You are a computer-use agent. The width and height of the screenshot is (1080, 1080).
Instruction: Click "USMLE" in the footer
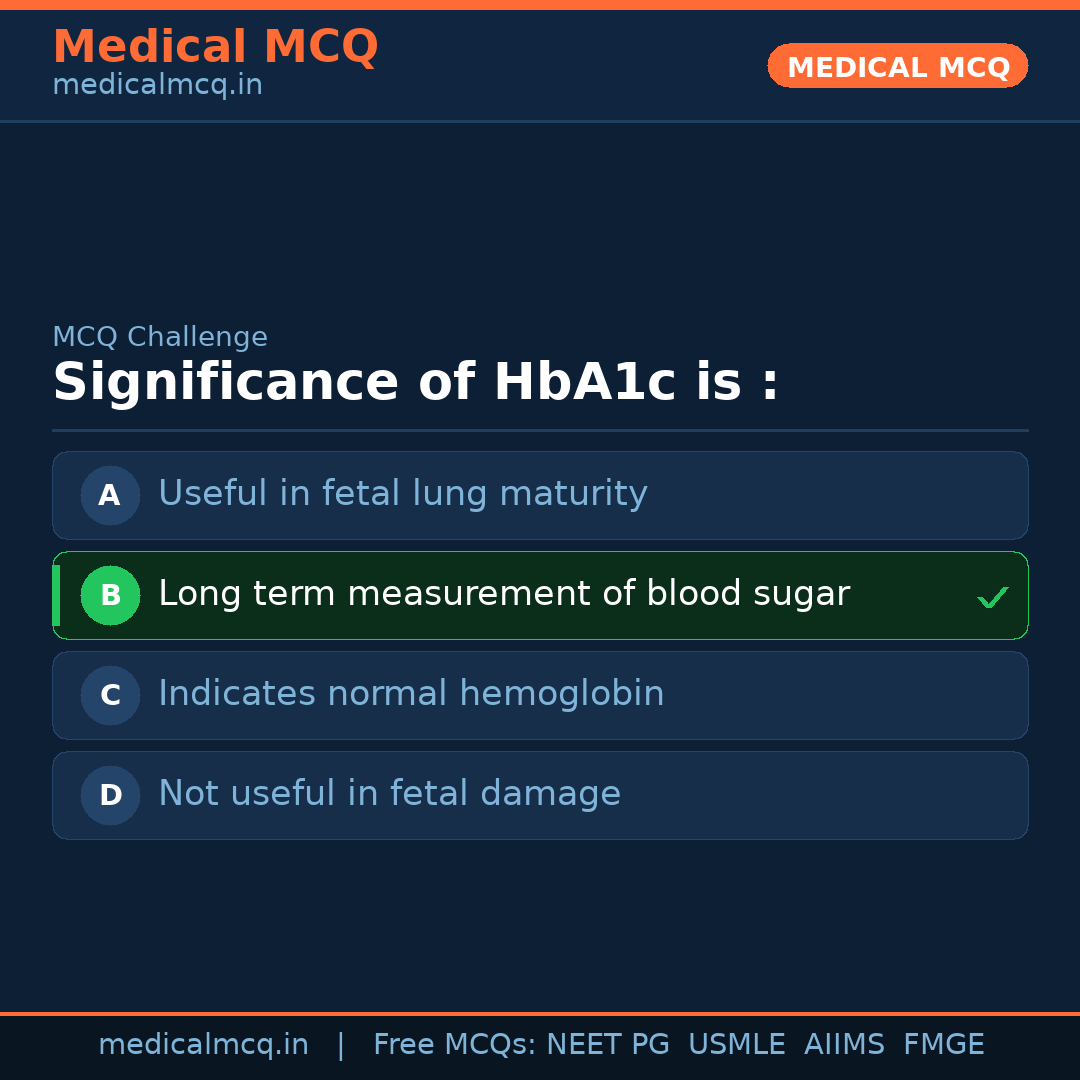pos(736,1045)
